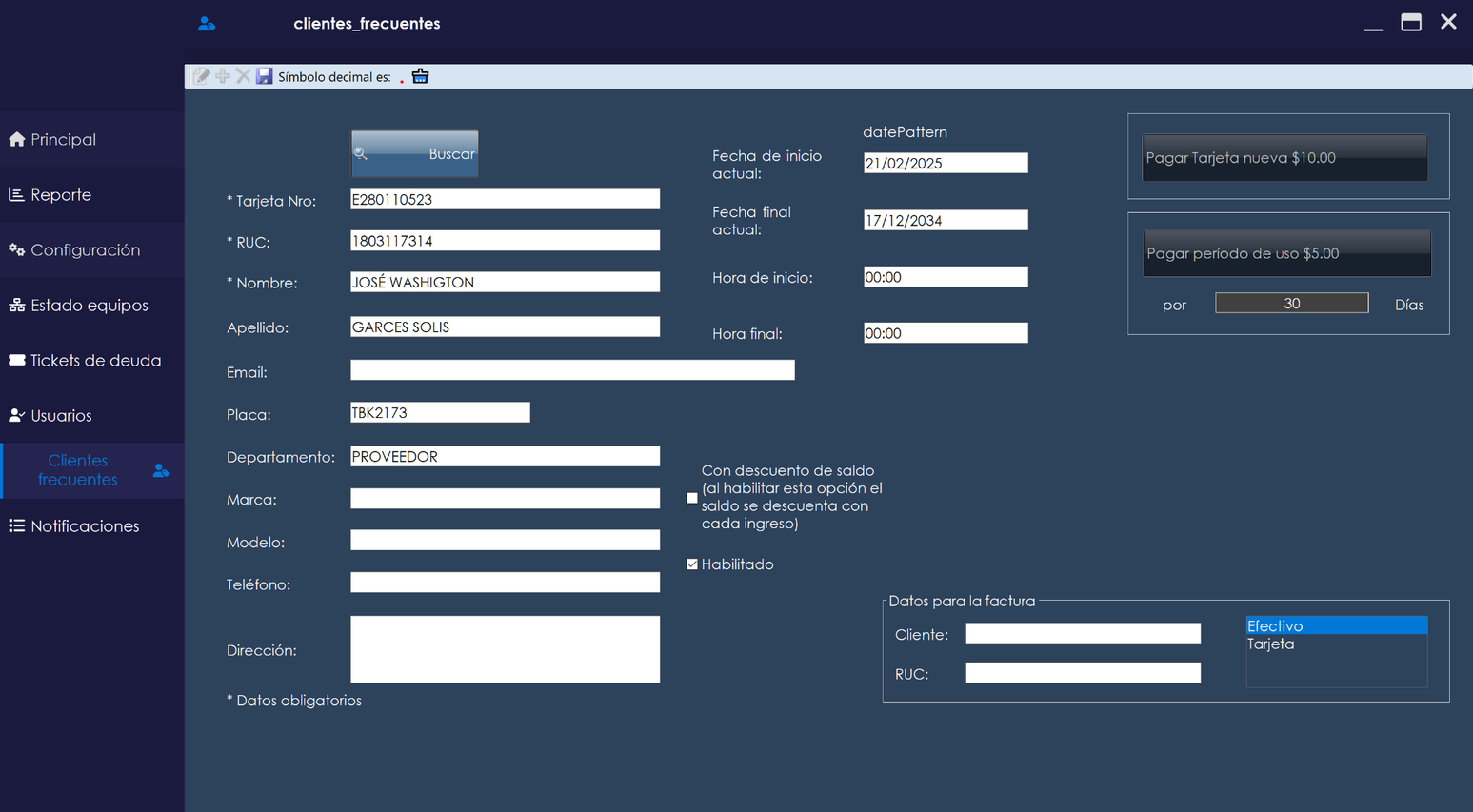Click the Edit pencil toolbar icon
Image resolution: width=1473 pixels, height=812 pixels.
pos(201,76)
